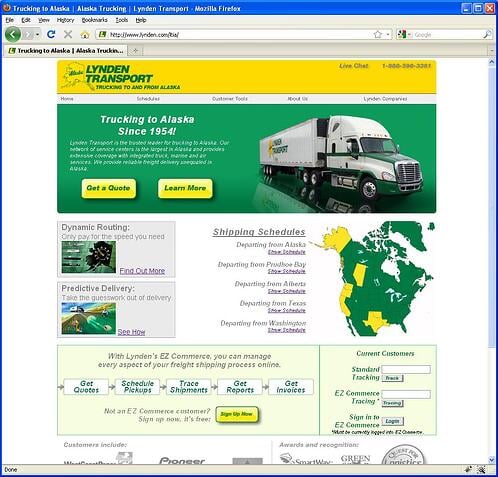Click the Sign Up Now button

[x=237, y=414]
